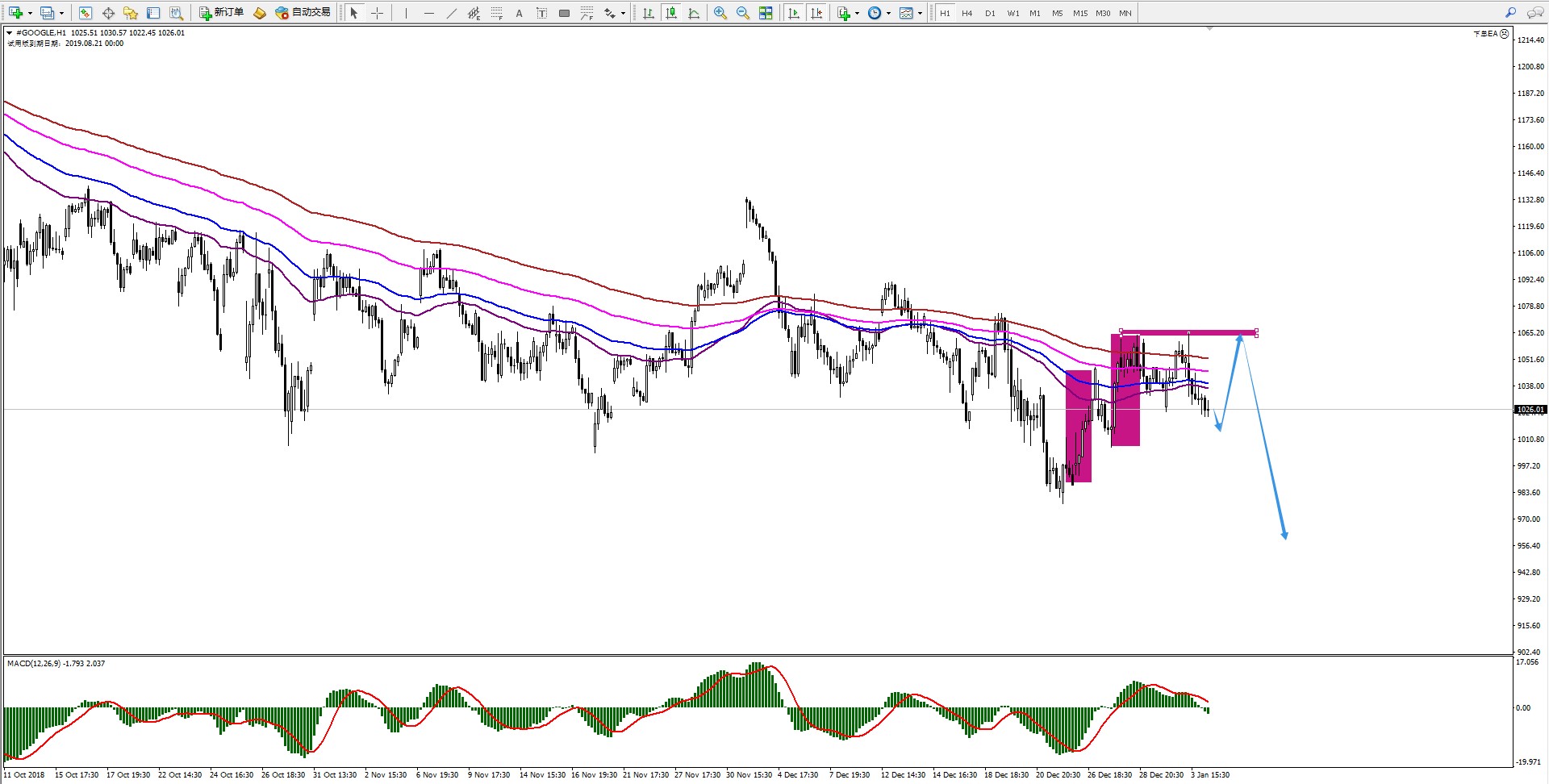Switch chart to candlestick mode
The height and width of the screenshot is (784, 1549).
click(670, 13)
